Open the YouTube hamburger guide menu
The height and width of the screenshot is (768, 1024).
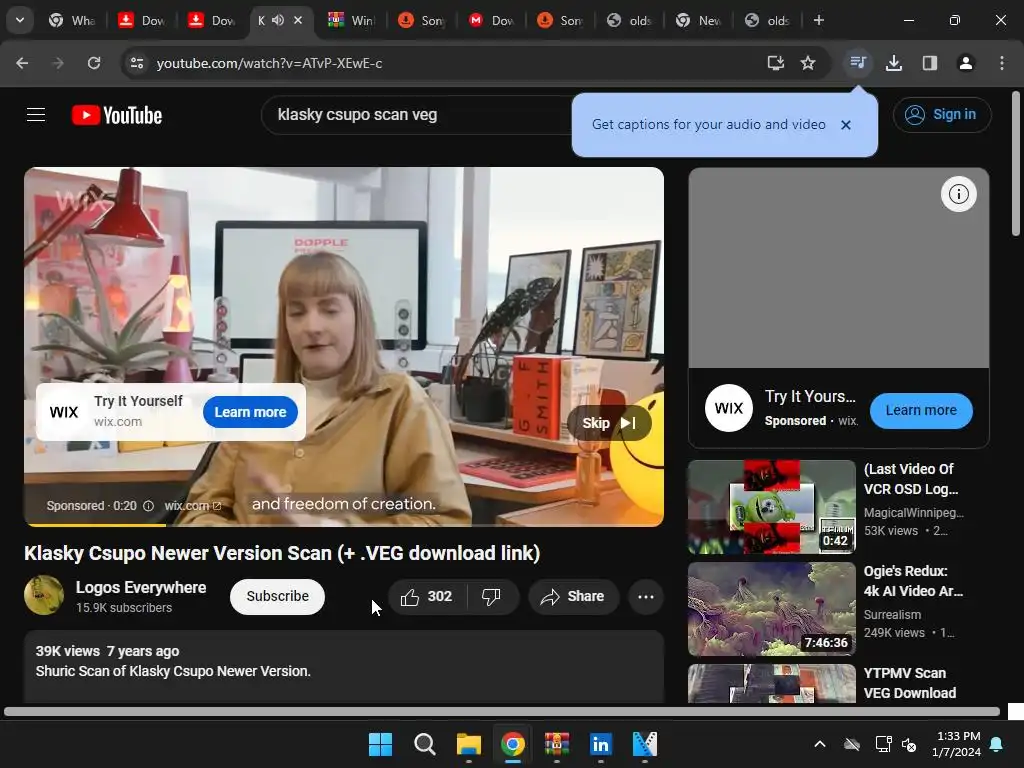(36, 115)
